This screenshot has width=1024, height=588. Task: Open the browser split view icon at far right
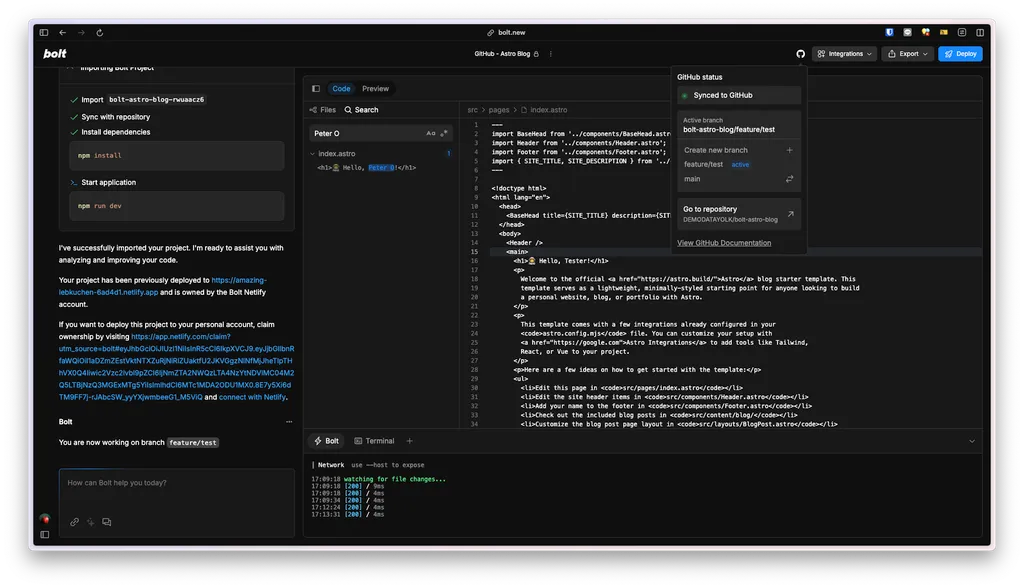coord(980,32)
